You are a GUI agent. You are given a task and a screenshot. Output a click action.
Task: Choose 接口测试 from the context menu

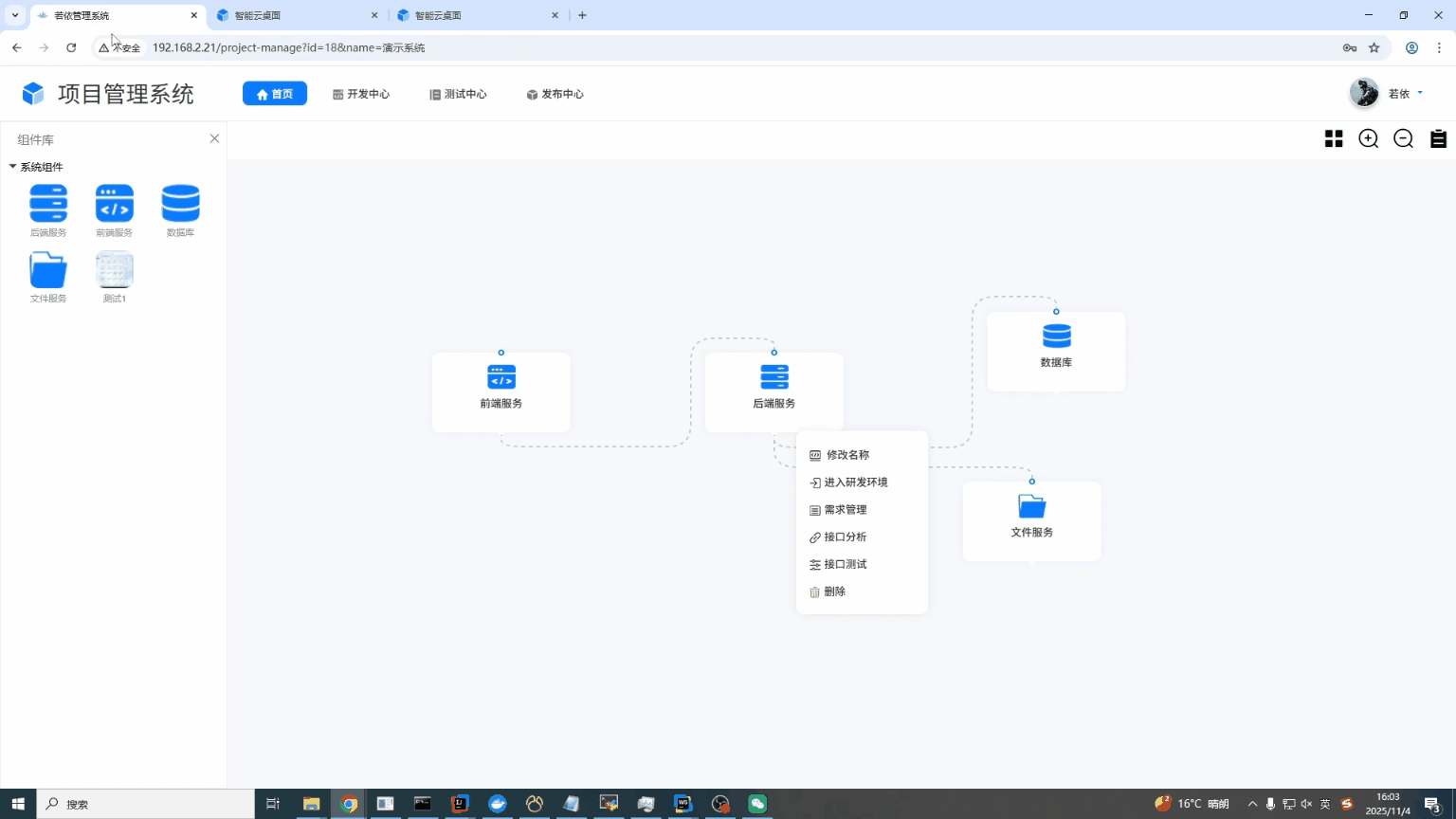pos(845,564)
